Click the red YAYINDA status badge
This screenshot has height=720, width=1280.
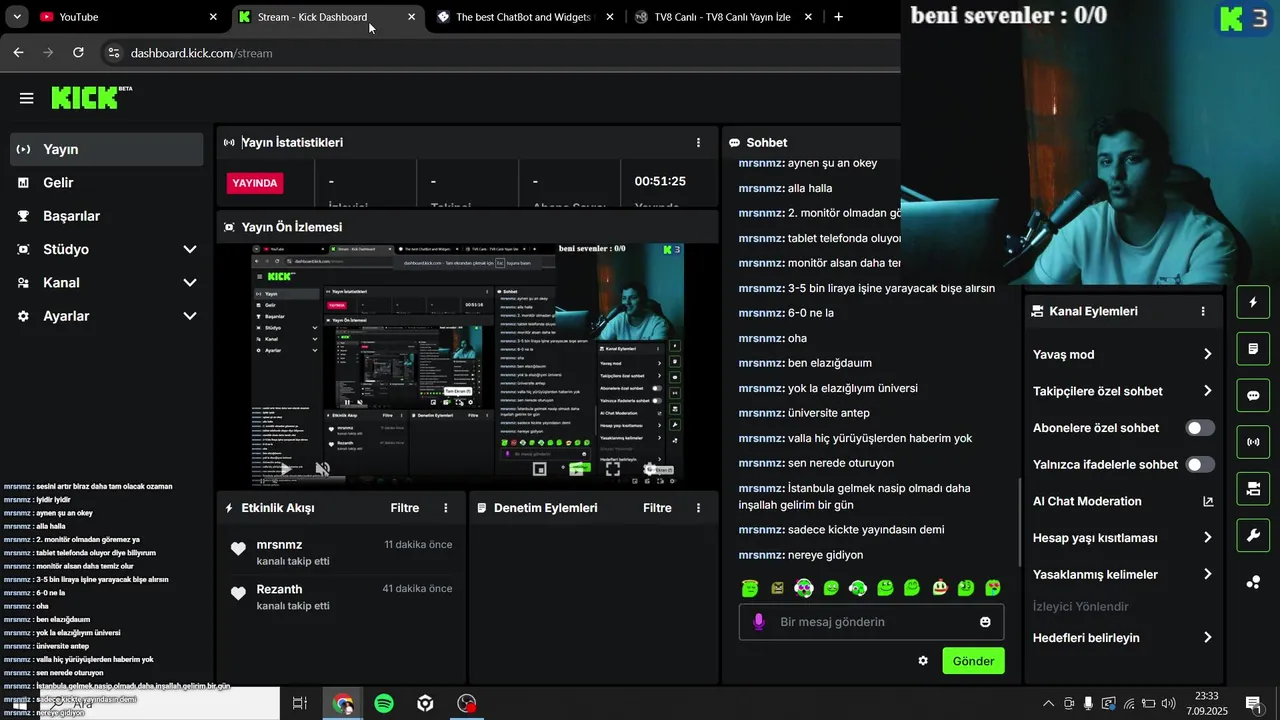[x=255, y=183]
